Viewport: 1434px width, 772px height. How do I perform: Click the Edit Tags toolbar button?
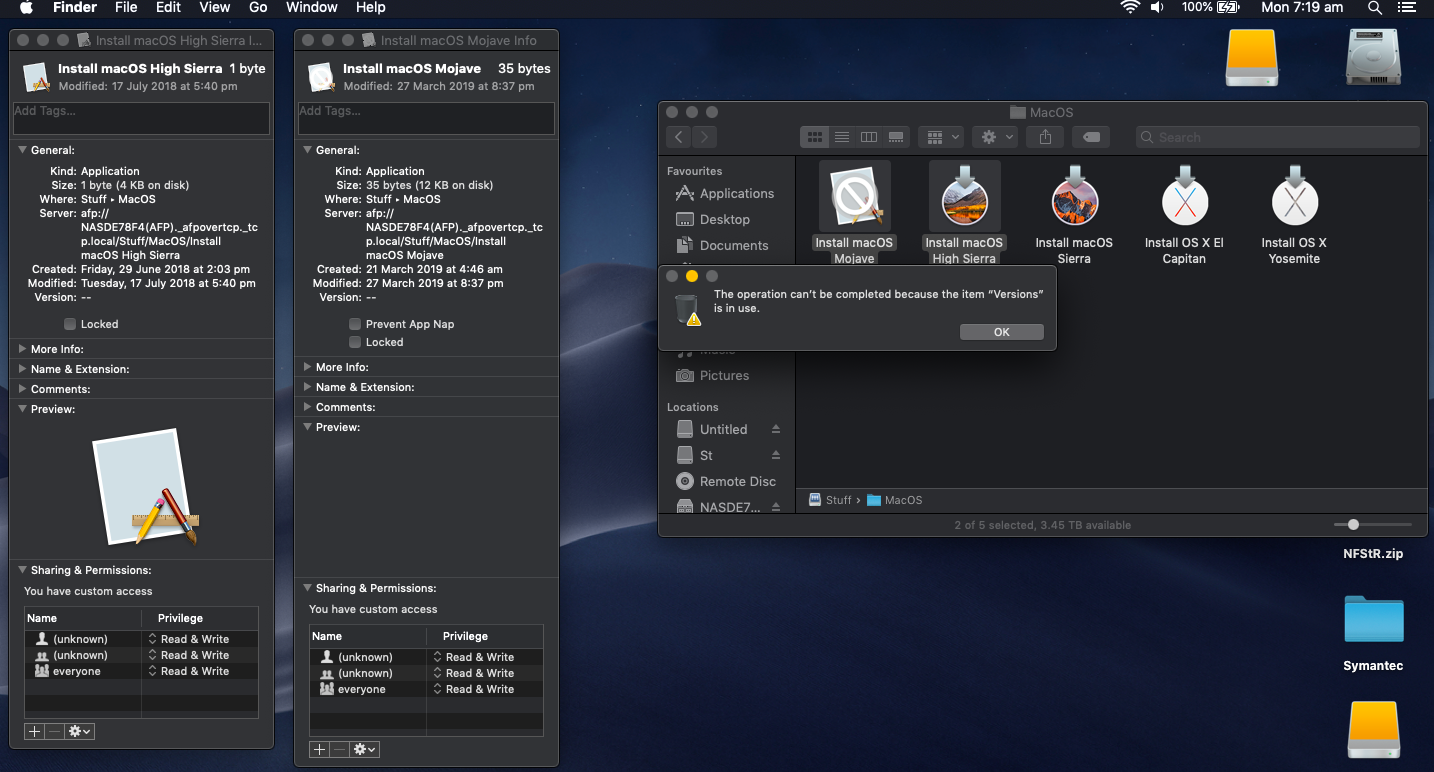tap(1090, 137)
